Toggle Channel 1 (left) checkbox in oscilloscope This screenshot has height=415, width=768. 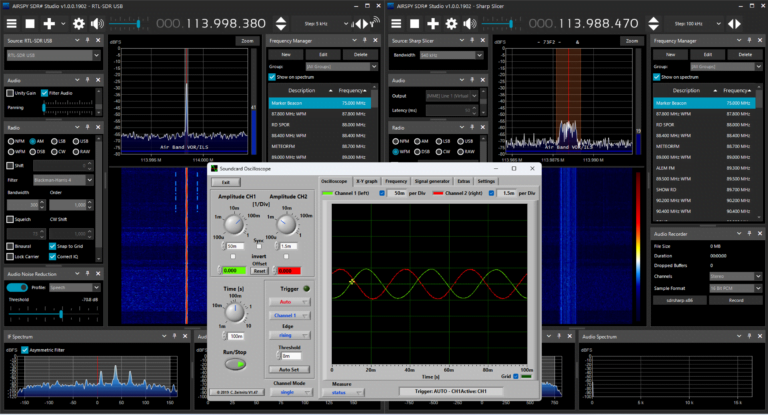[382, 193]
